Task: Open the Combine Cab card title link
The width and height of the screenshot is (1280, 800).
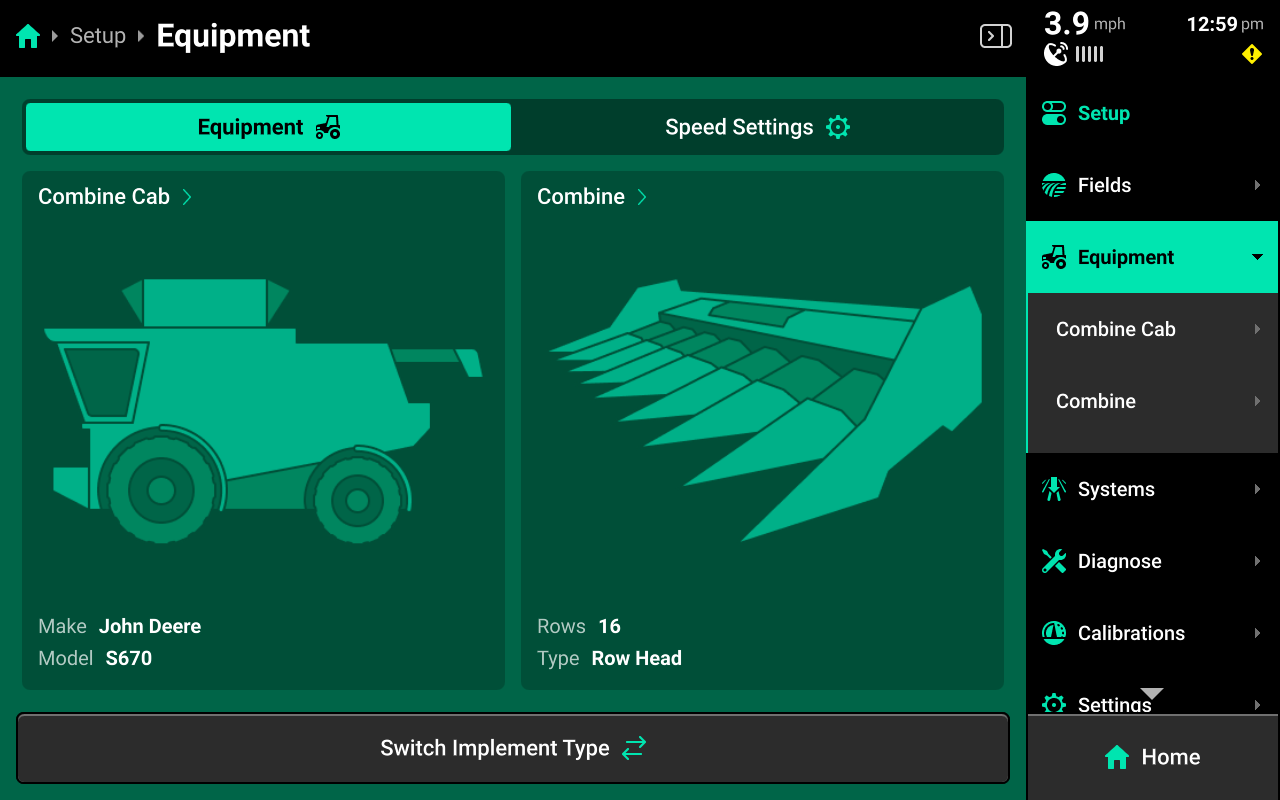Action: (x=115, y=197)
